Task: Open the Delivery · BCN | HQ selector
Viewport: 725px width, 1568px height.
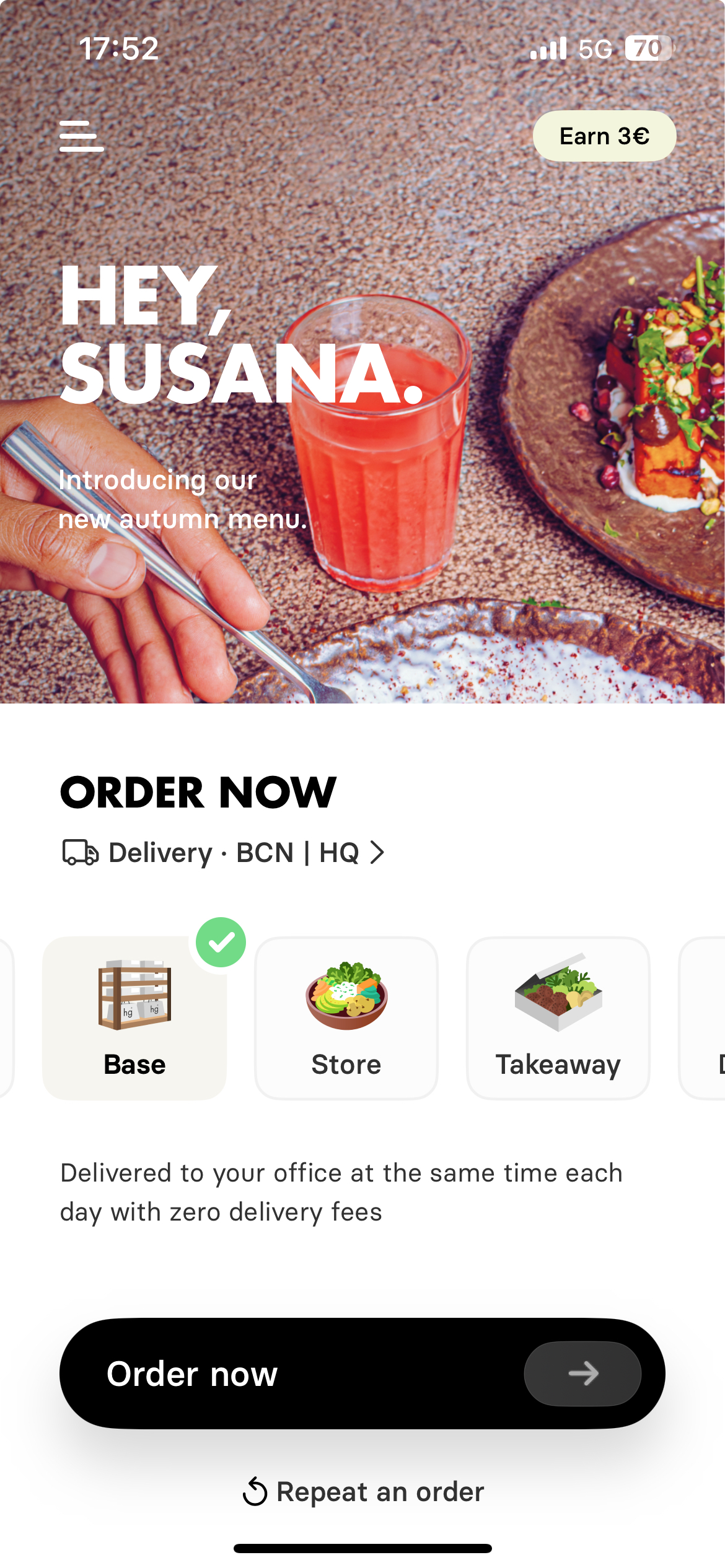Action: click(223, 853)
